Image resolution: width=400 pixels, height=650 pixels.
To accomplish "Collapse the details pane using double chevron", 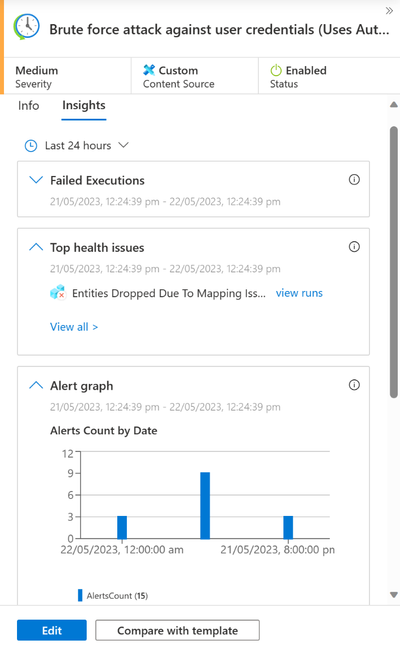I will click(389, 11).
